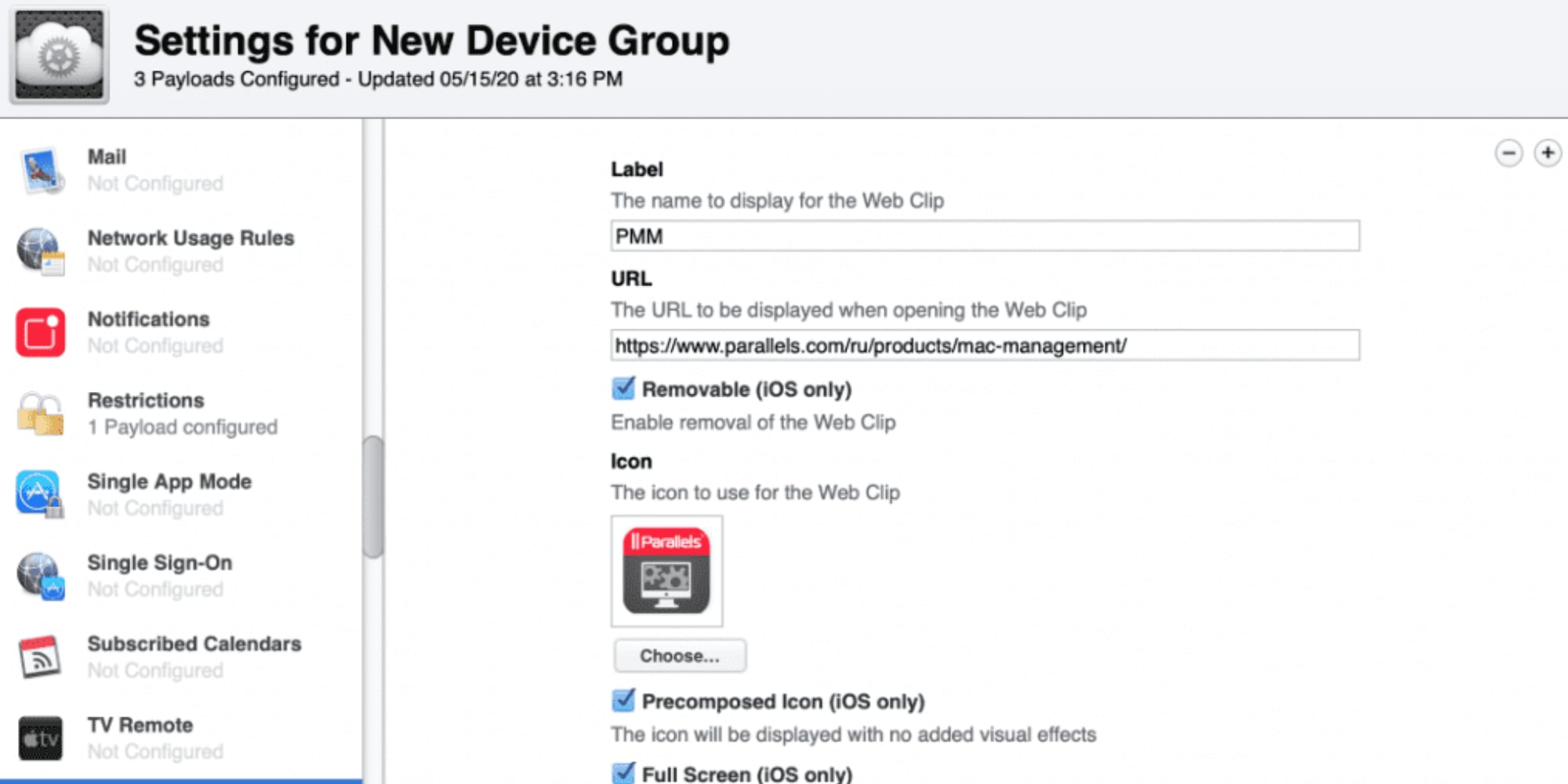Select the TV Remote icon

[x=41, y=738]
